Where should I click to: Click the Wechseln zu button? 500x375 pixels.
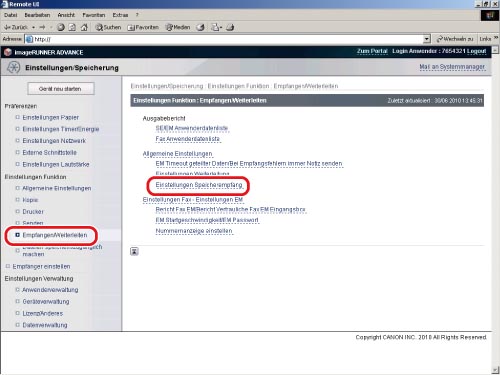[x=455, y=39]
